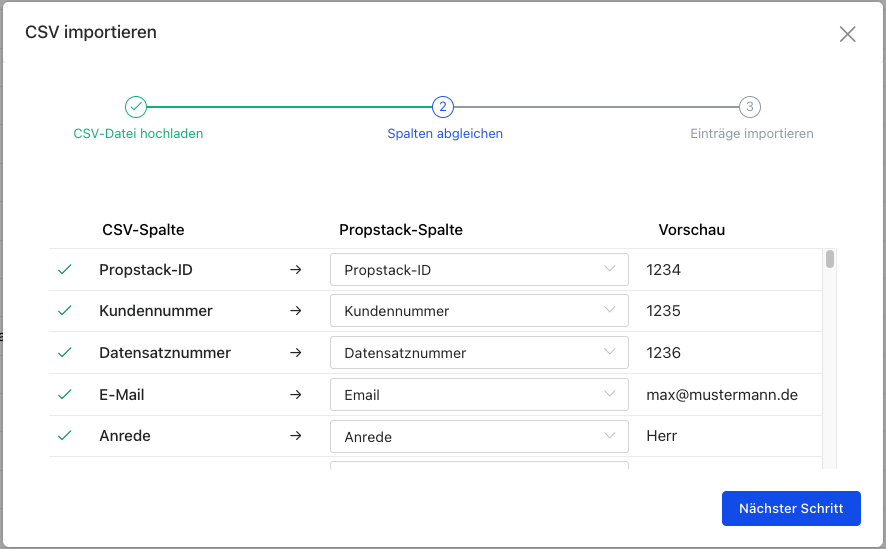Open the Propstack-ID column dropdown
The image size is (886, 549).
click(479, 270)
